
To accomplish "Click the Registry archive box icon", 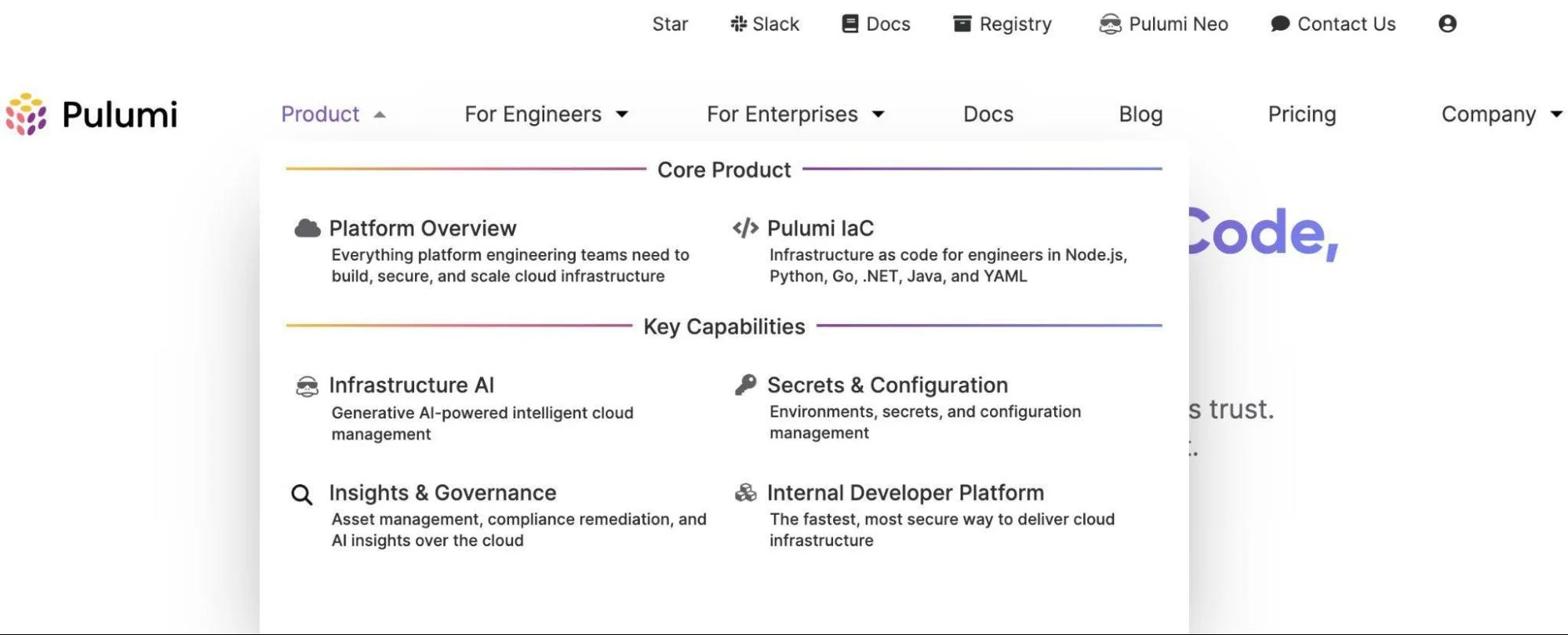I will pyautogui.click(x=962, y=24).
